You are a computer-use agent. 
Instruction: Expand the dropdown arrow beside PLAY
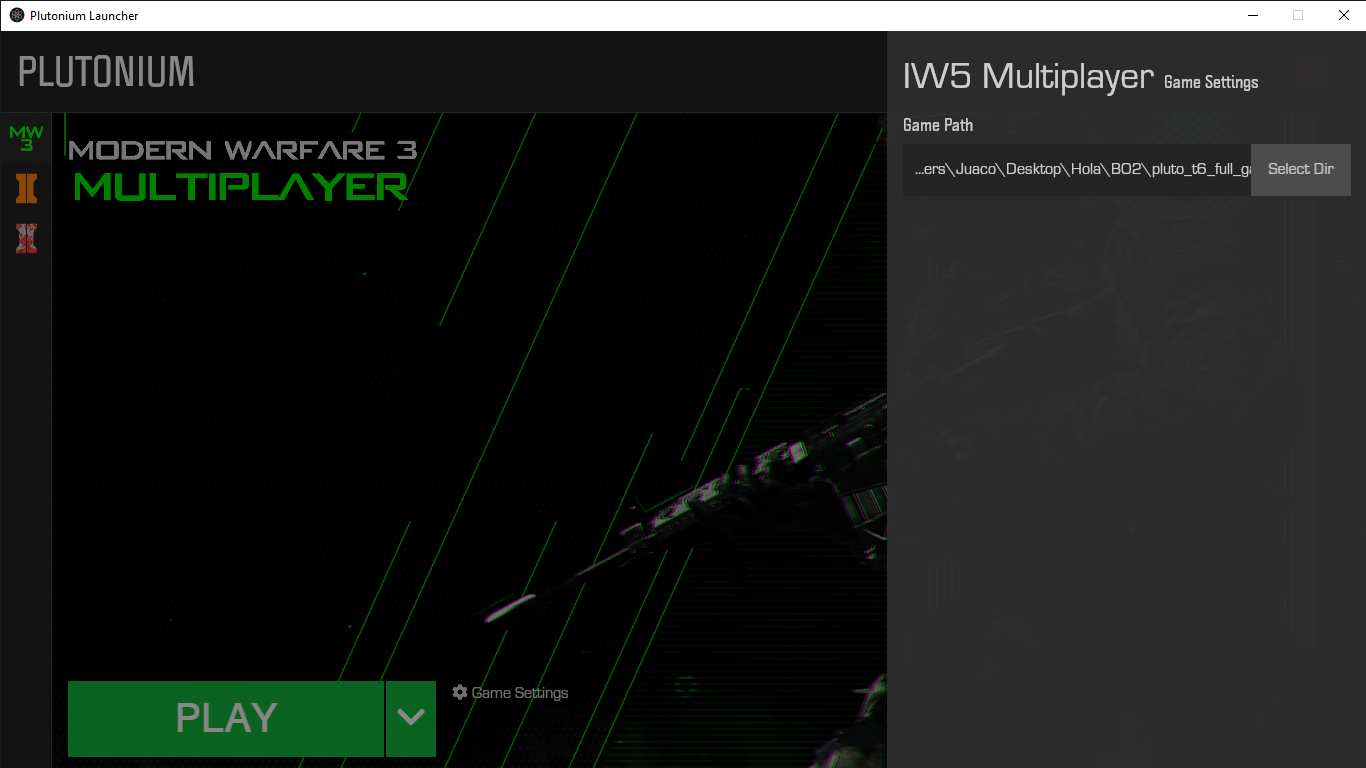(x=411, y=718)
